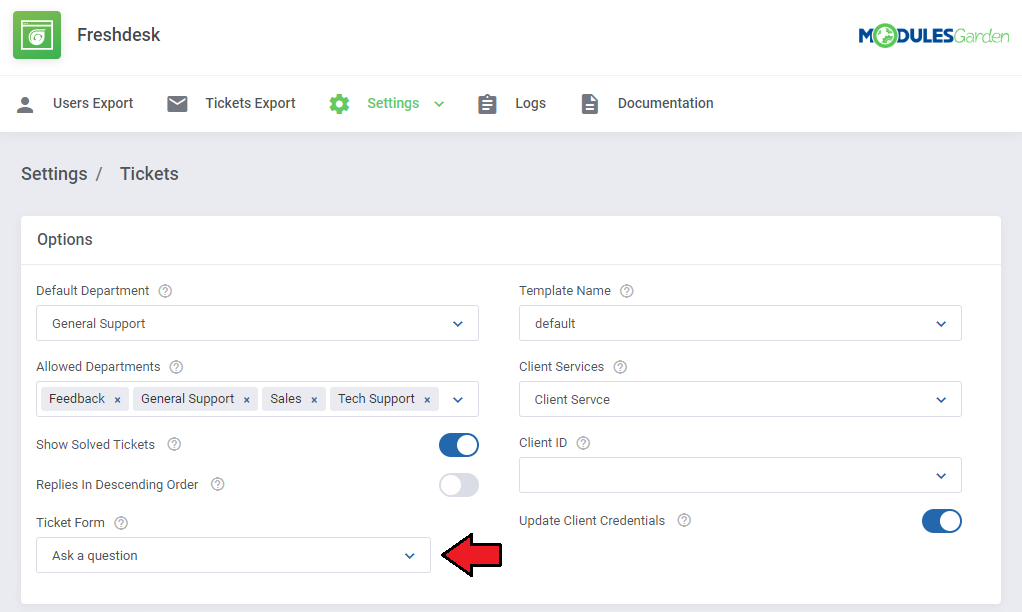Click the Tech Support tag text

tap(376, 399)
